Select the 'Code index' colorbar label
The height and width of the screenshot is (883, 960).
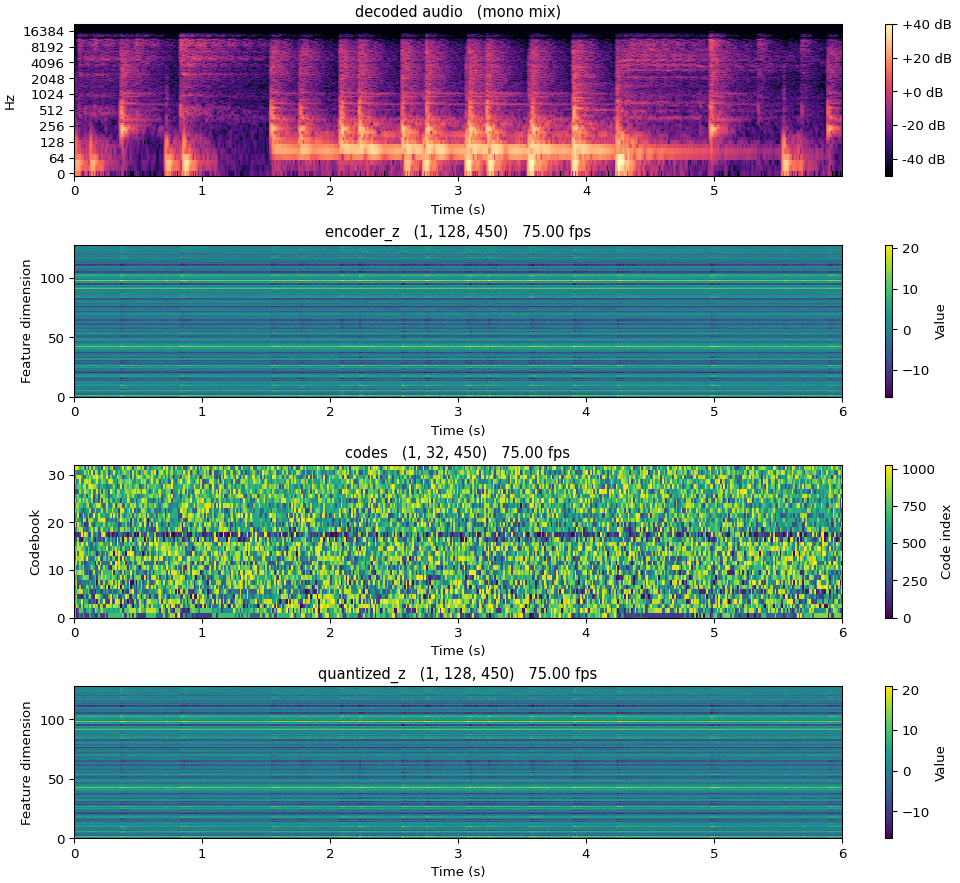946,543
